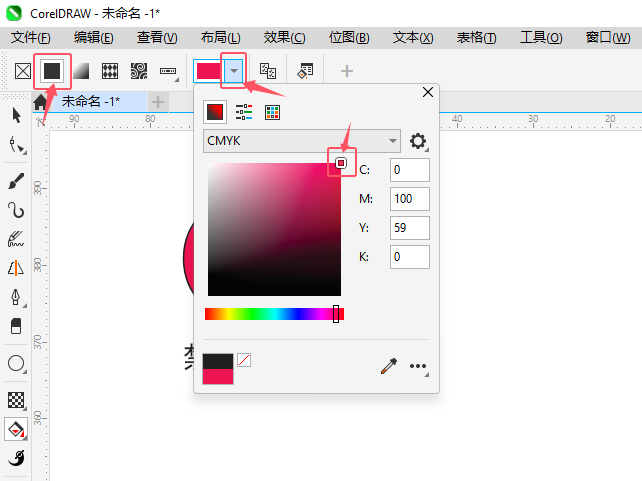
Task: Click the Y value input field
Action: tap(410, 228)
